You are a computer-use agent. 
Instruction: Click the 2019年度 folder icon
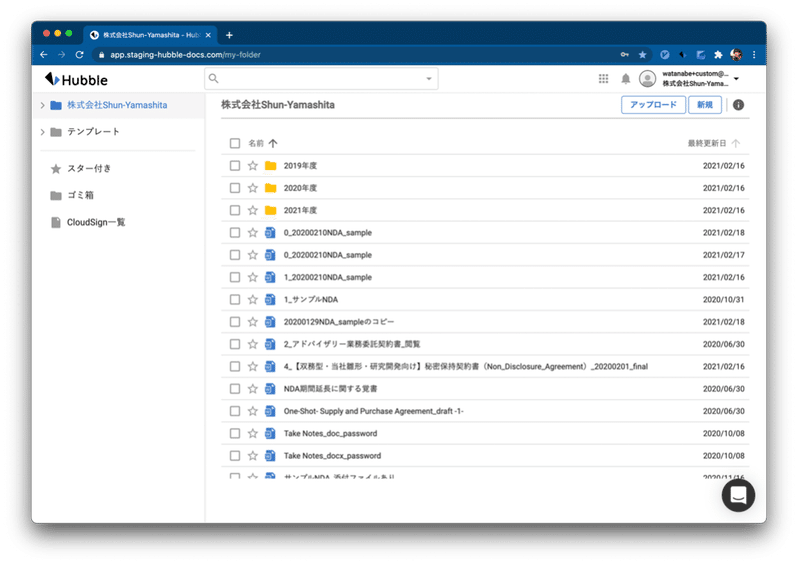tap(270, 166)
